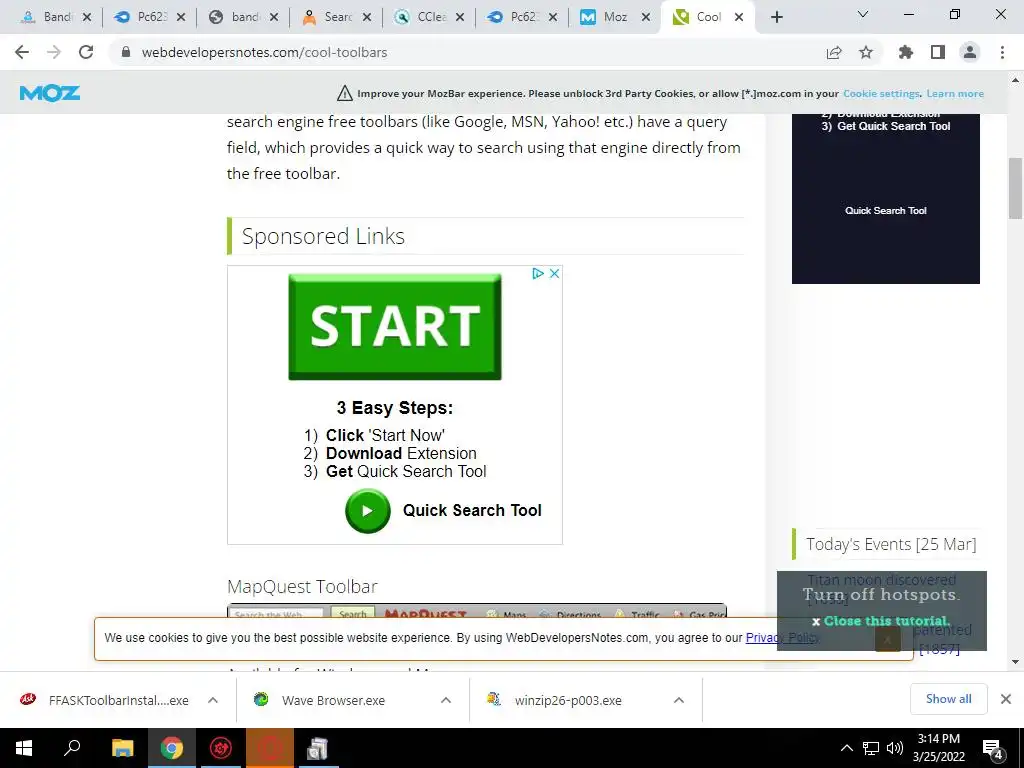Click the page vertical scrollbar thumb
This screenshot has width=1024, height=768.
(x=1015, y=189)
